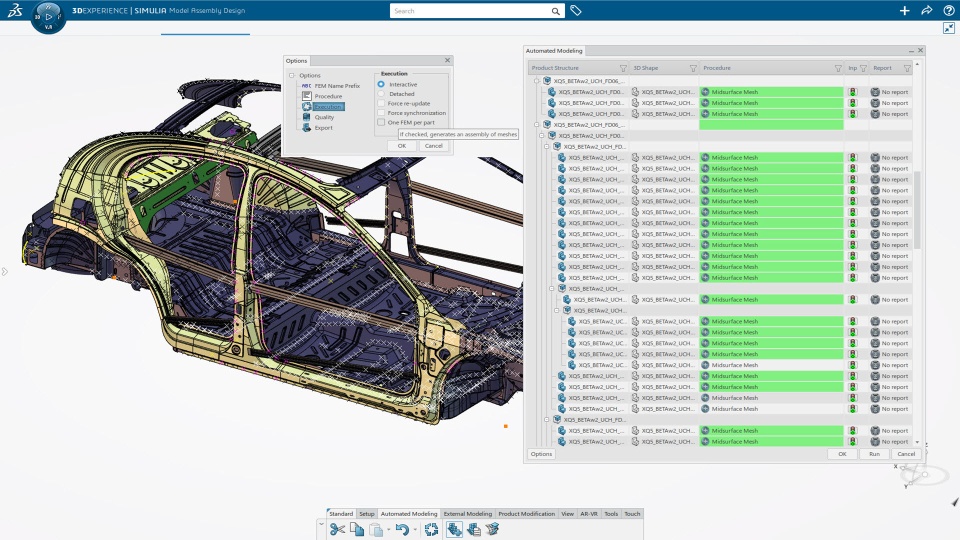Click the highlighted Automated Modeling command icon
This screenshot has width=960, height=540.
pyautogui.click(x=454, y=530)
